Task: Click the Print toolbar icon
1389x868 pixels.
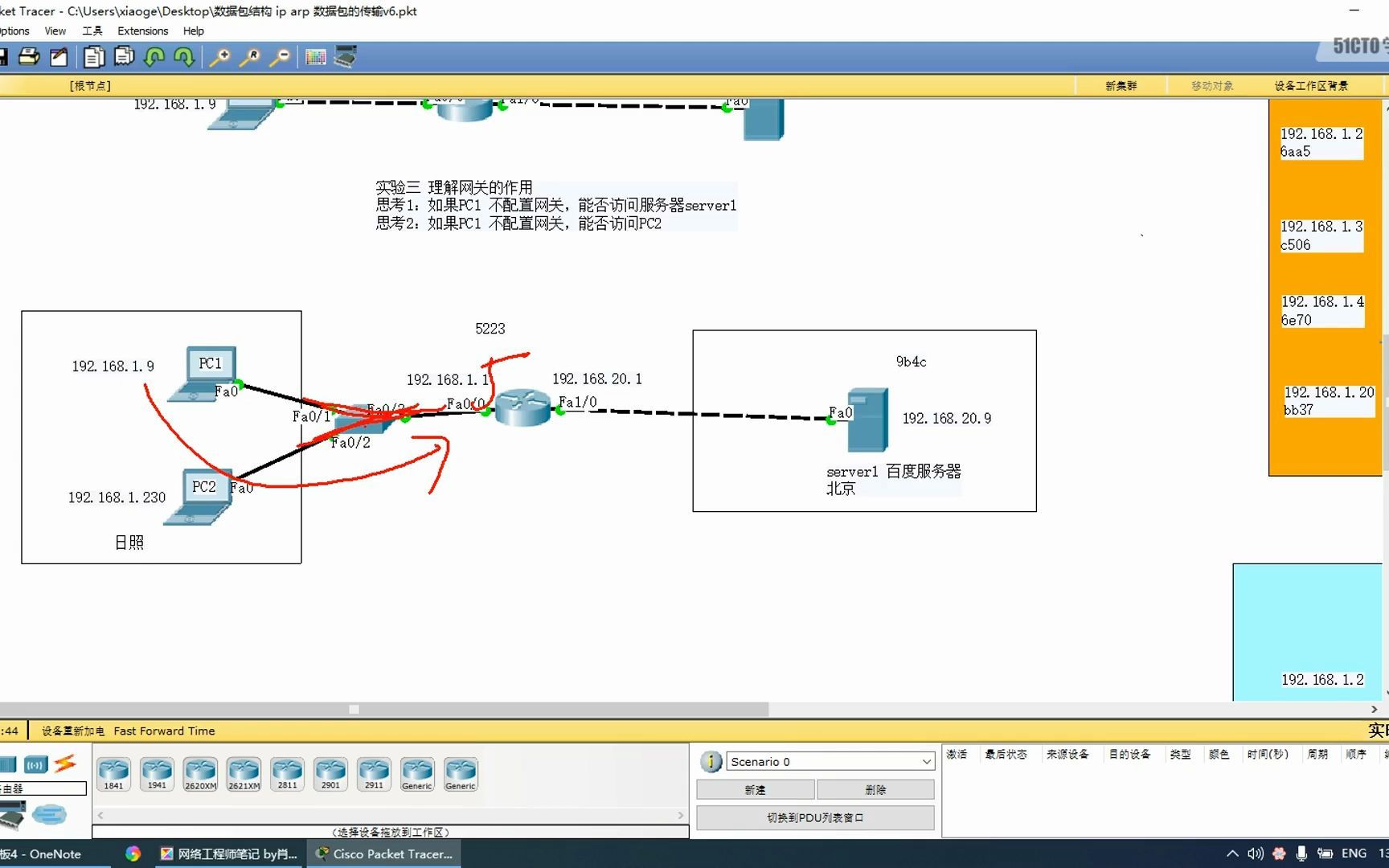Action: 29,57
